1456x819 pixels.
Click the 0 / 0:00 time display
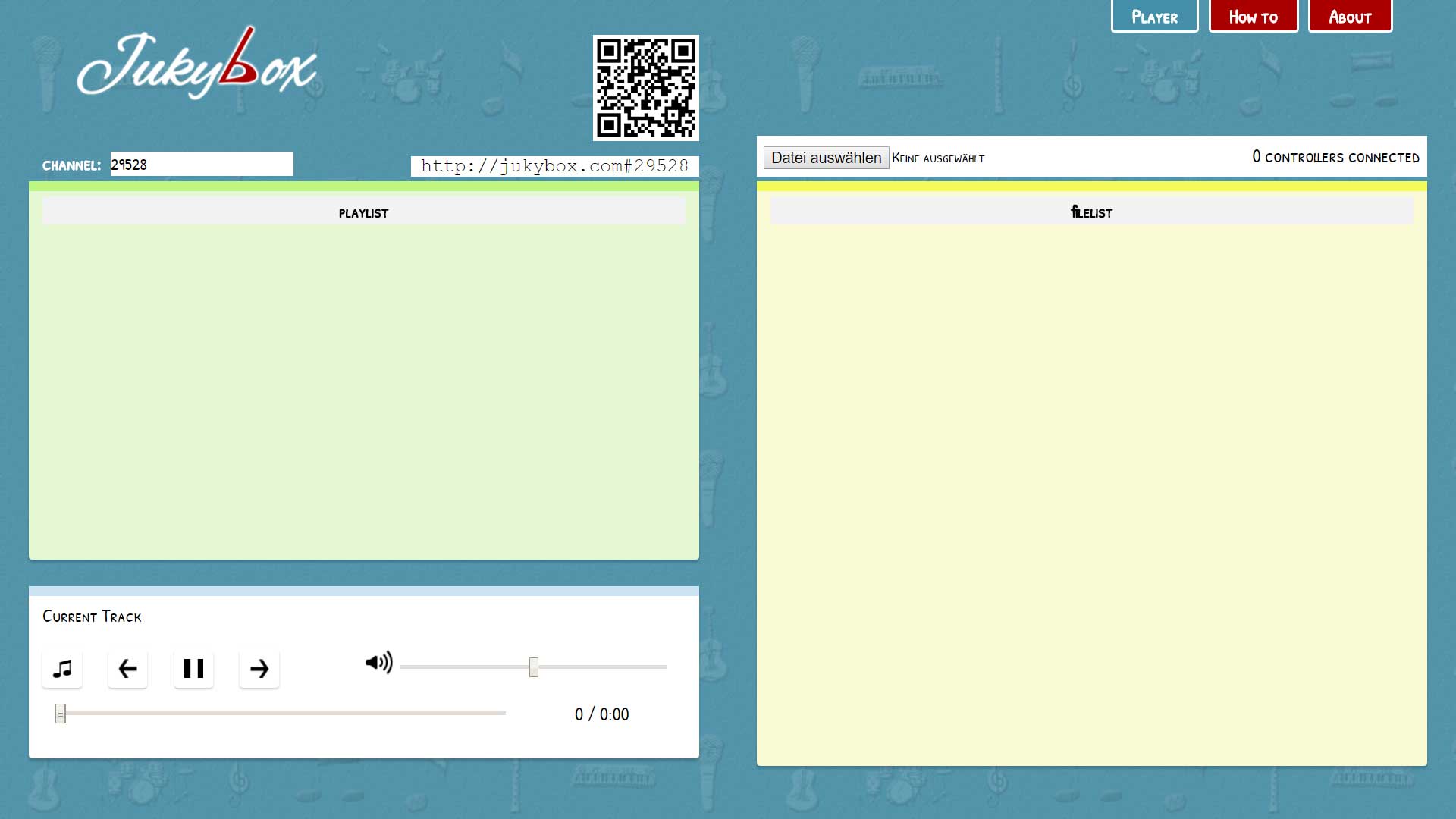click(601, 714)
